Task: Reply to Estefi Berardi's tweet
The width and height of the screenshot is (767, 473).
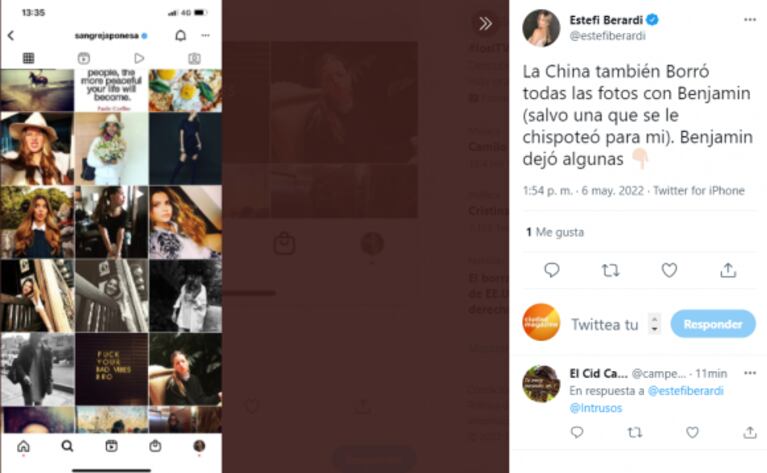Action: 552,270
